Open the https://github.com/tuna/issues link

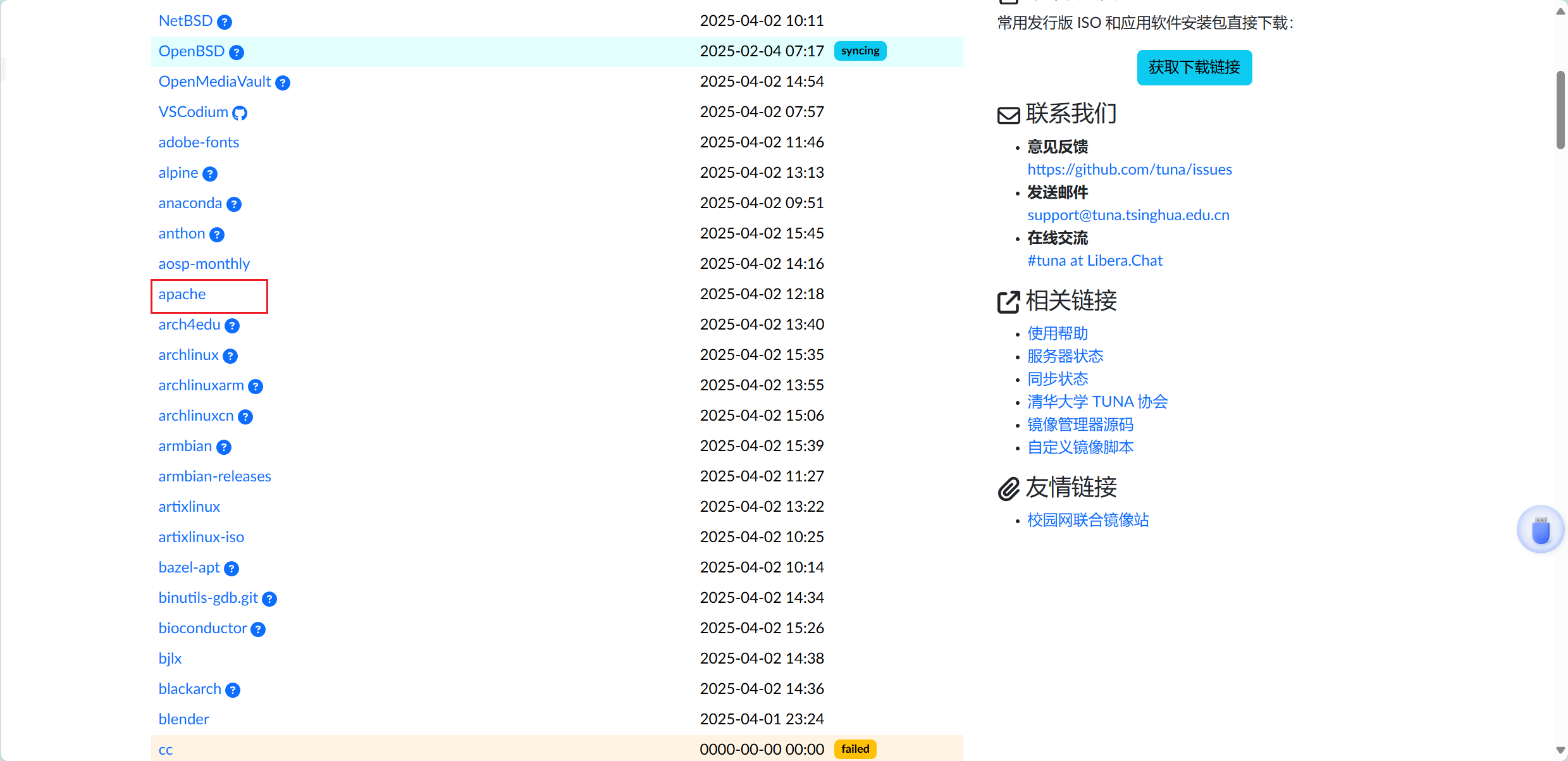1130,170
